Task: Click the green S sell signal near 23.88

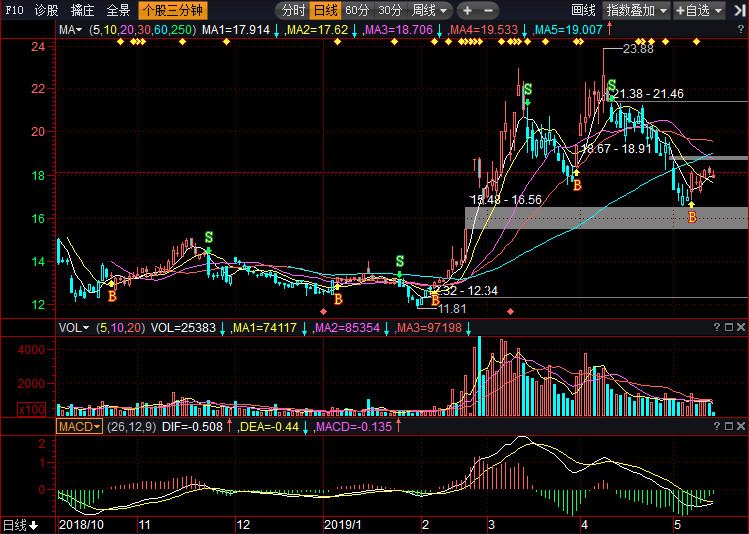Action: [x=611, y=88]
